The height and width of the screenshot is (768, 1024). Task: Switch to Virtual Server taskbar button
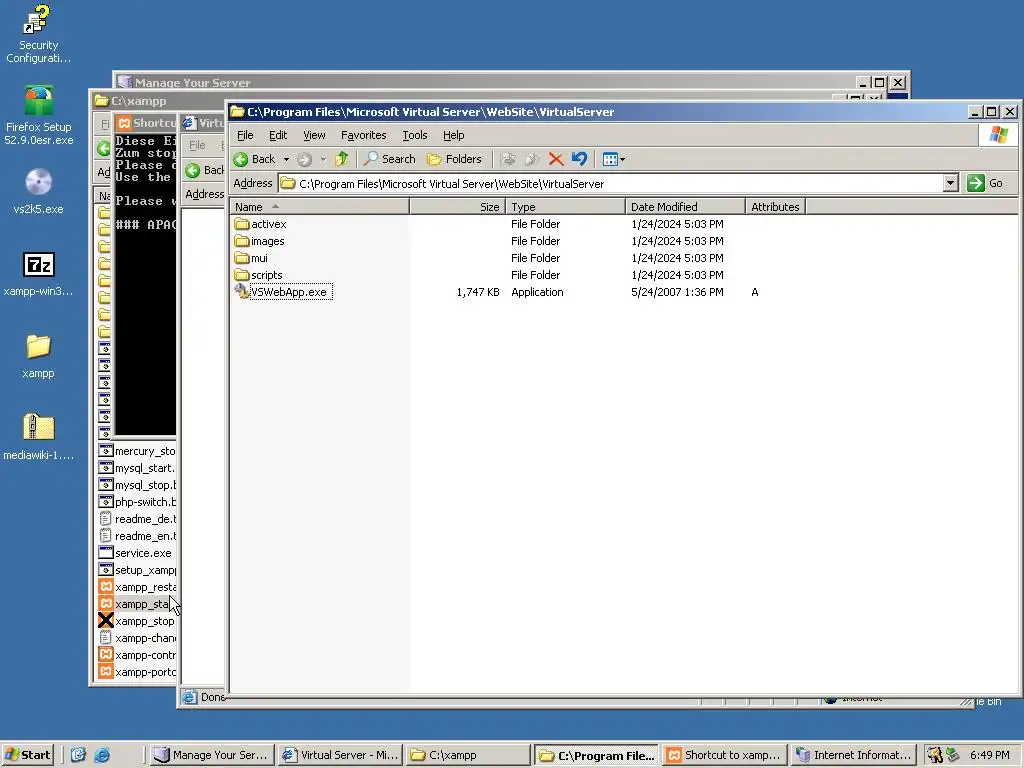pyautogui.click(x=340, y=755)
